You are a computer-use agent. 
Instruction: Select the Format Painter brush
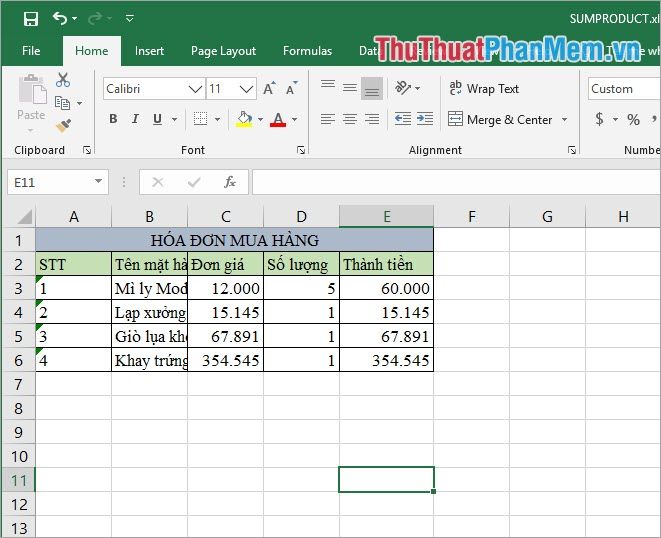point(63,126)
